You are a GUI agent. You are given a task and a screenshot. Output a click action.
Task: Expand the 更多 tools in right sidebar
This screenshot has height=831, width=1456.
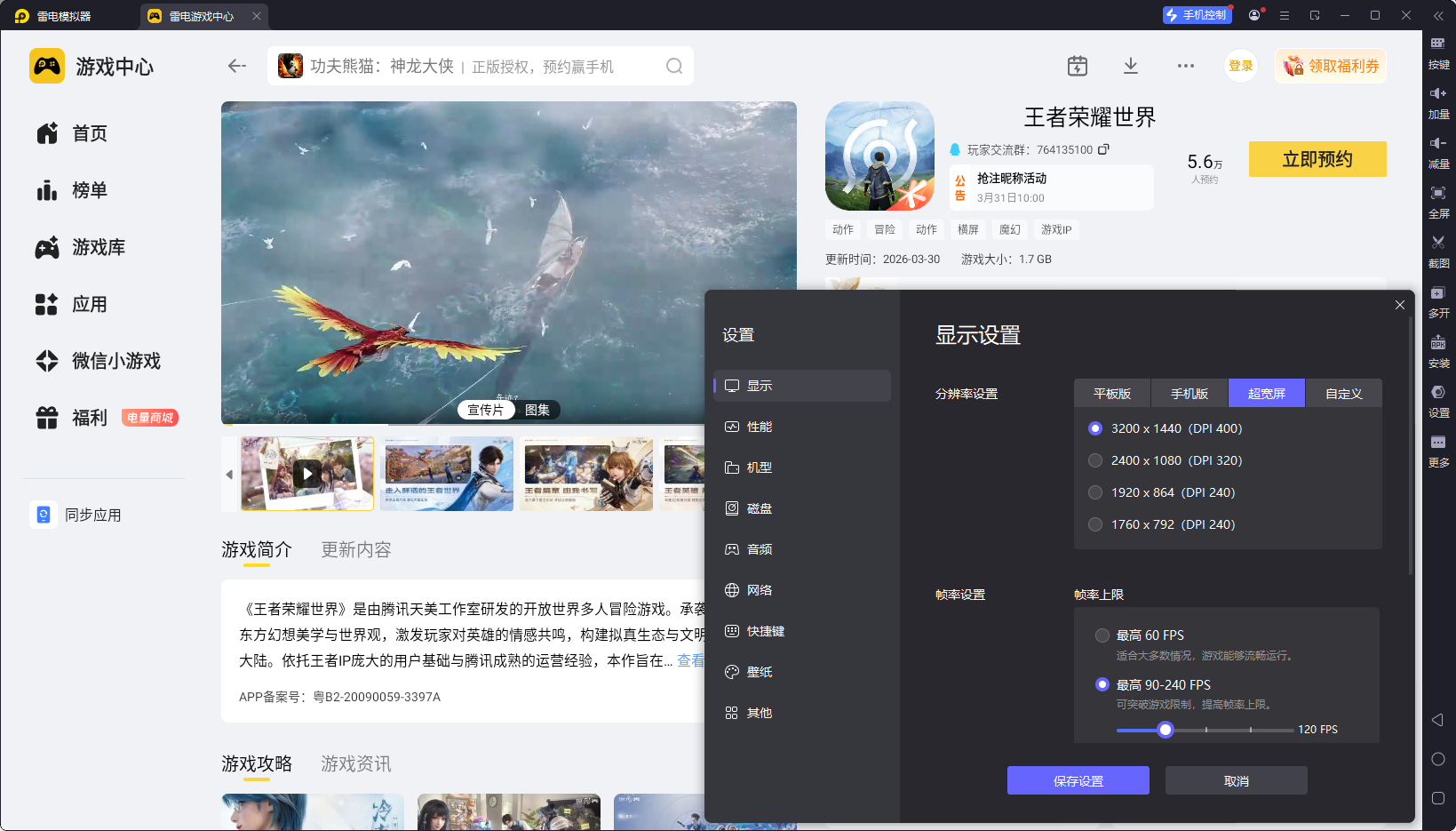(x=1437, y=443)
